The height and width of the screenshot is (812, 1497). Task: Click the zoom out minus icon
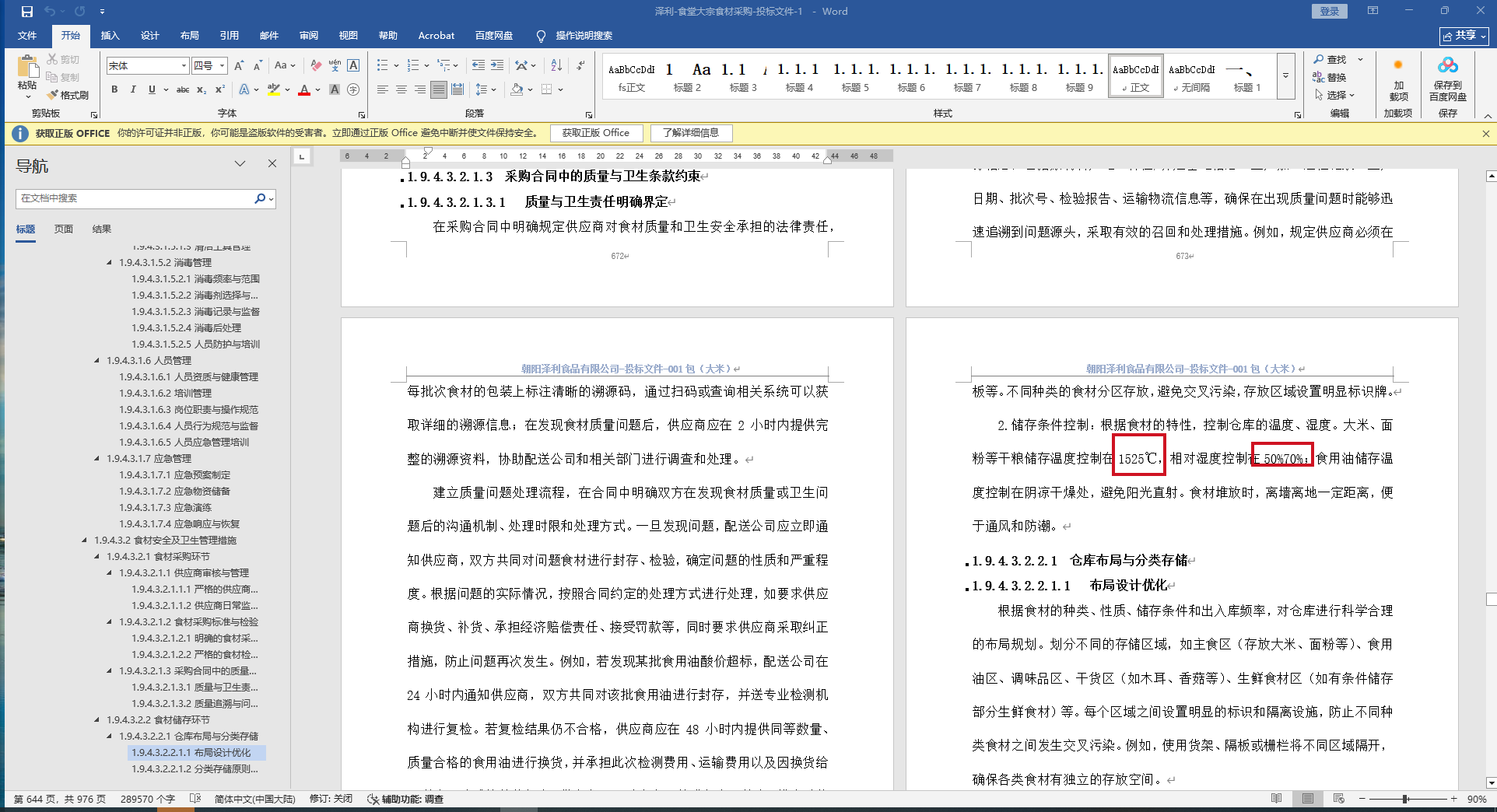coord(1362,799)
